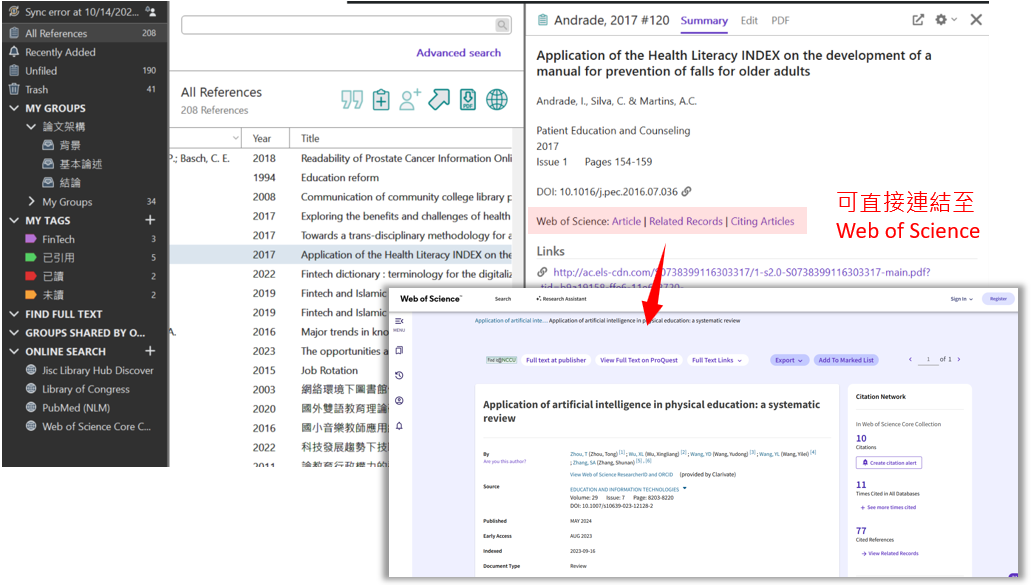Click the Create citation alert button

[889, 462]
